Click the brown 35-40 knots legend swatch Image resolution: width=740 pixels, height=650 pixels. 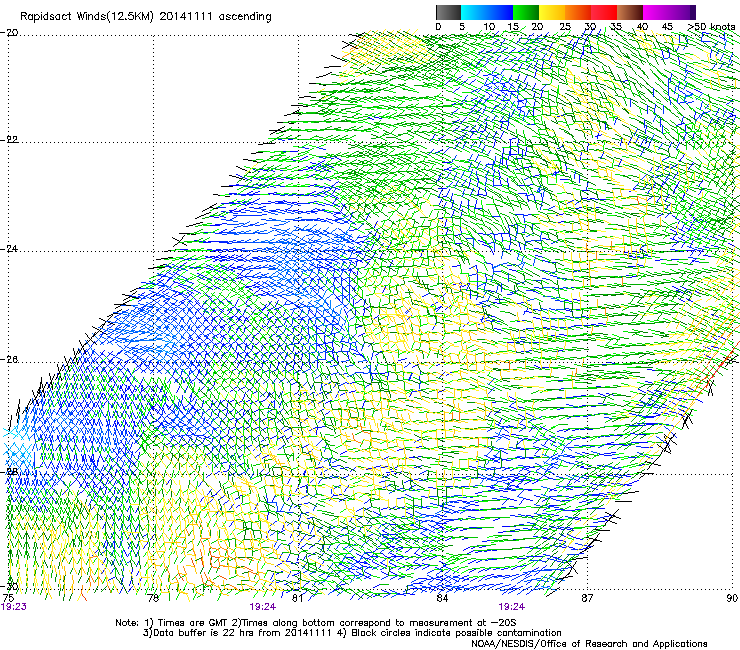click(x=630, y=12)
